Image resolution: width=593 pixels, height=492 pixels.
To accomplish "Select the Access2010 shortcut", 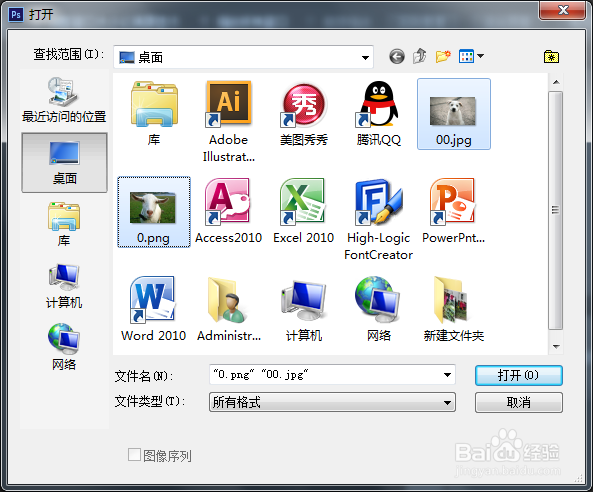I will tap(228, 212).
